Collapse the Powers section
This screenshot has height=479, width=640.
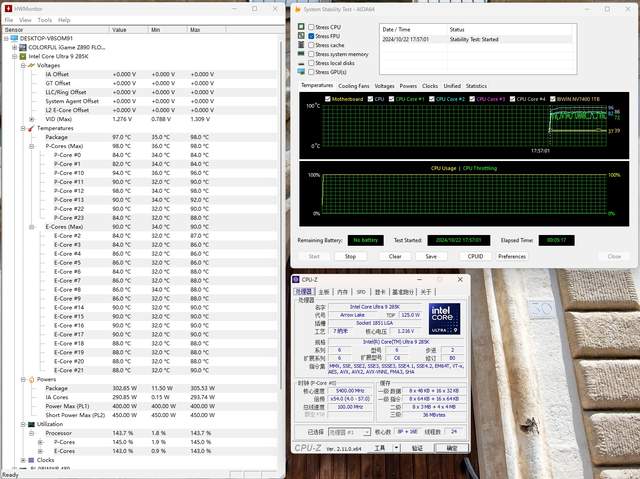click(23, 379)
